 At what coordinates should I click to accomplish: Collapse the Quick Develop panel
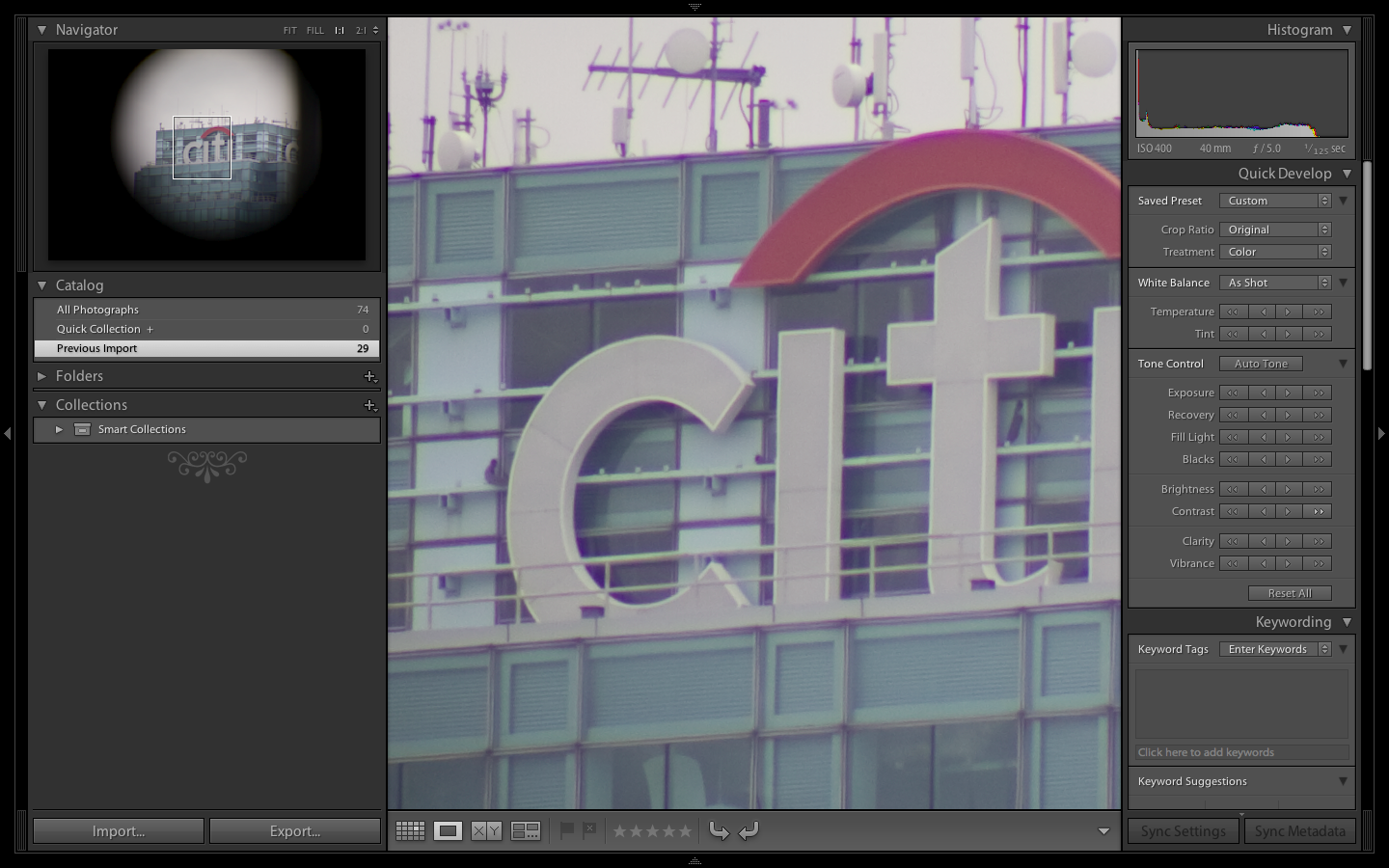click(1347, 174)
